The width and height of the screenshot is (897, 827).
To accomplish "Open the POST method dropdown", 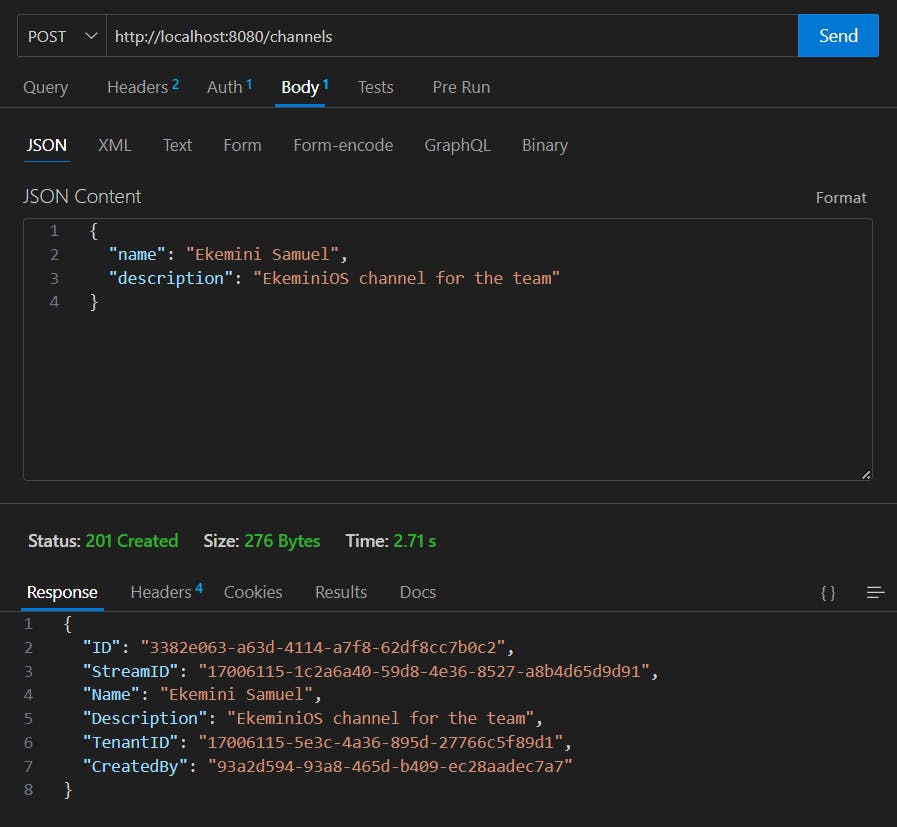I will [x=62, y=36].
